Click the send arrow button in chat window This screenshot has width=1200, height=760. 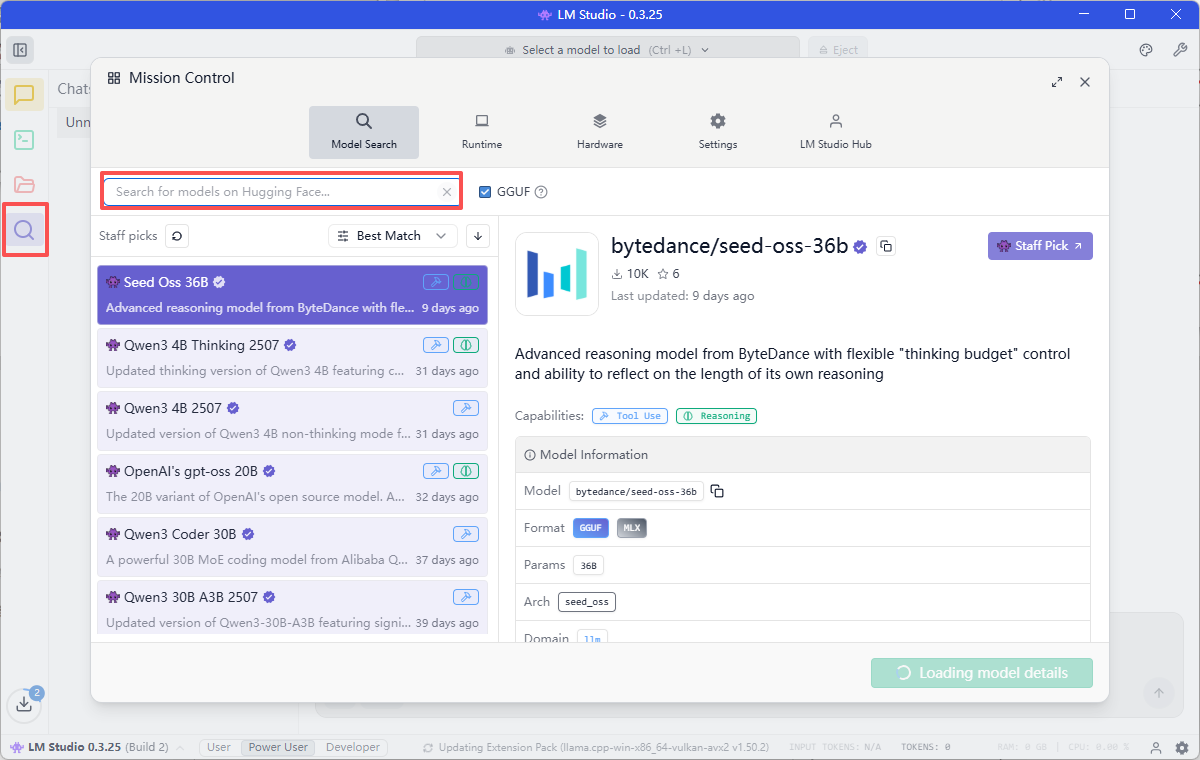tap(1159, 692)
